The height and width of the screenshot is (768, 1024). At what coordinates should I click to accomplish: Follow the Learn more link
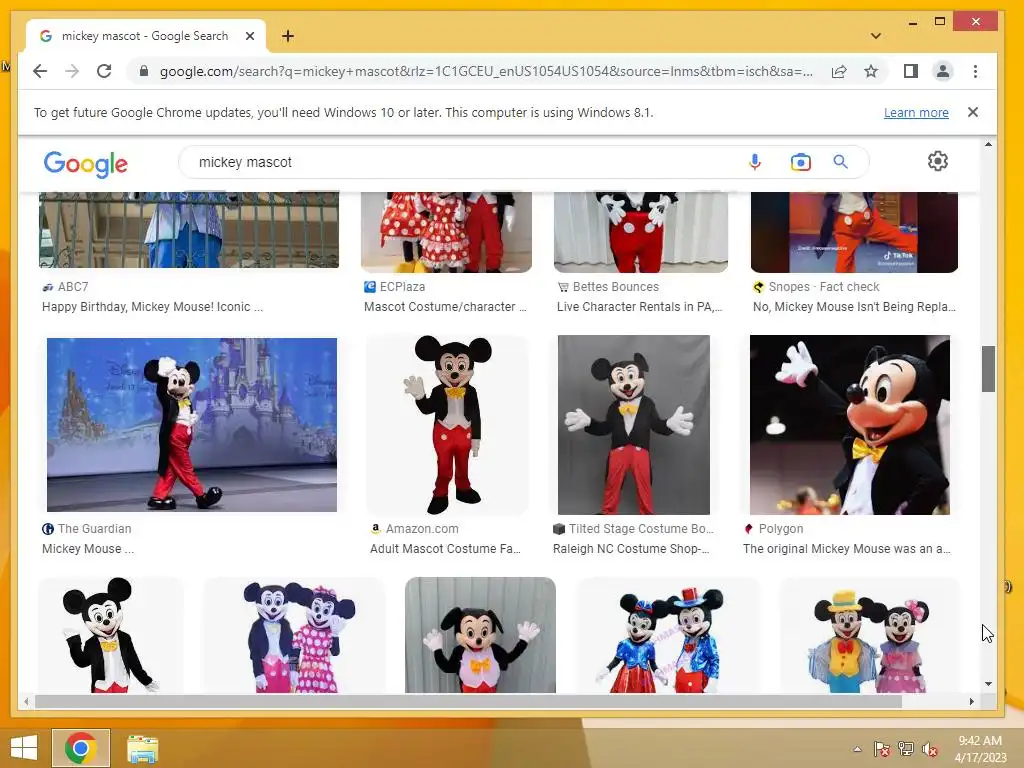(x=916, y=112)
